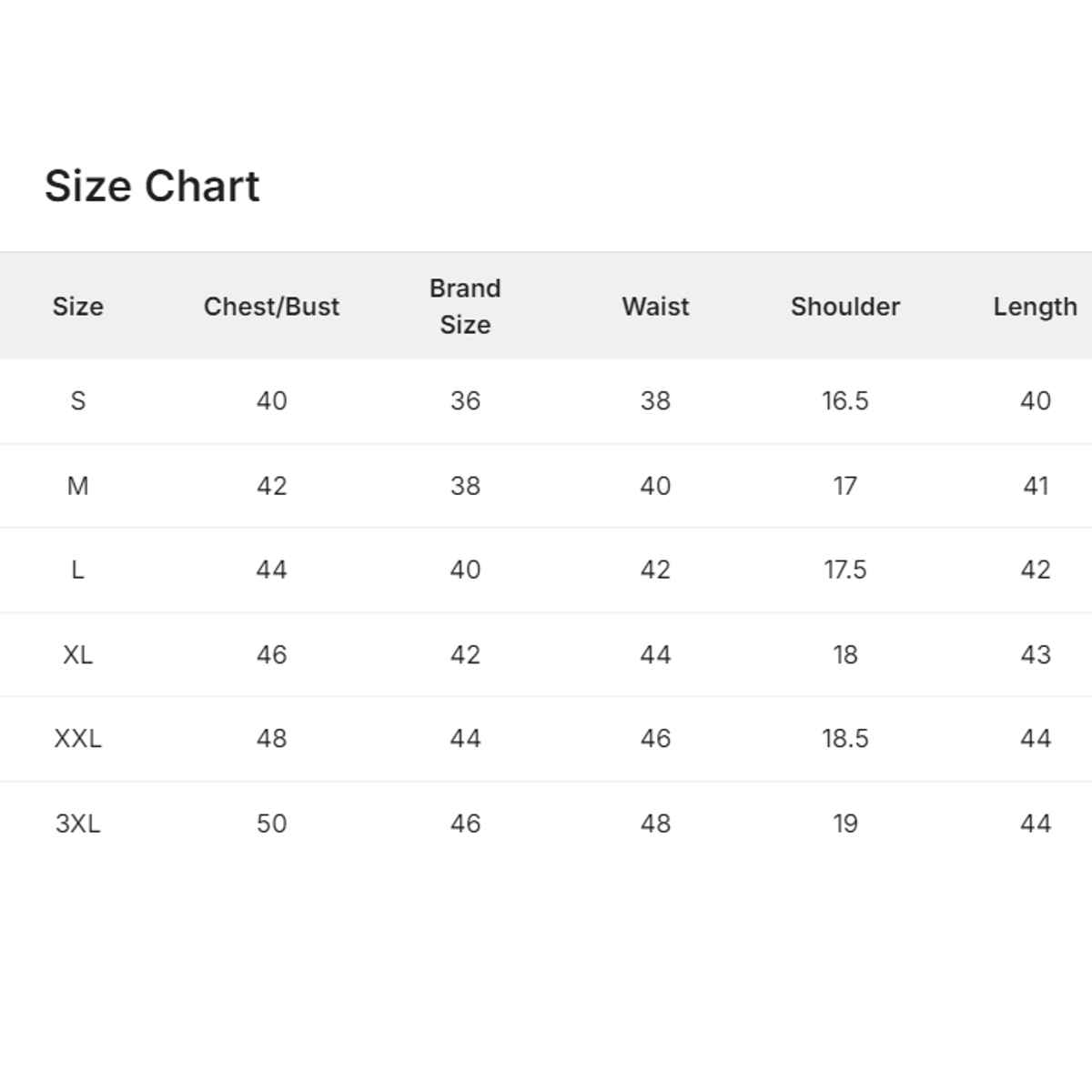Screen dimensions: 1092x1092
Task: Click the XL size row label
Action: point(77,654)
